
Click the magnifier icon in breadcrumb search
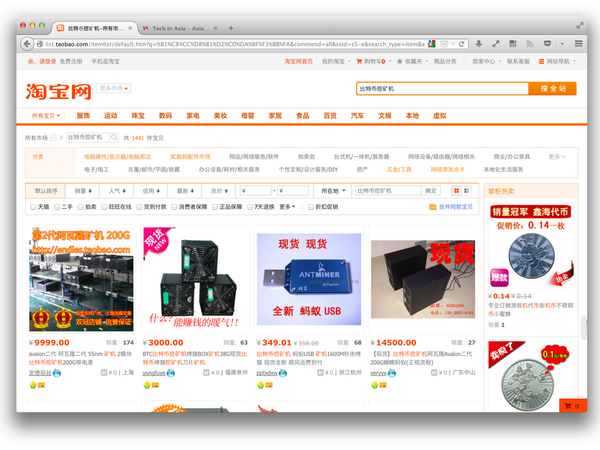[114, 137]
